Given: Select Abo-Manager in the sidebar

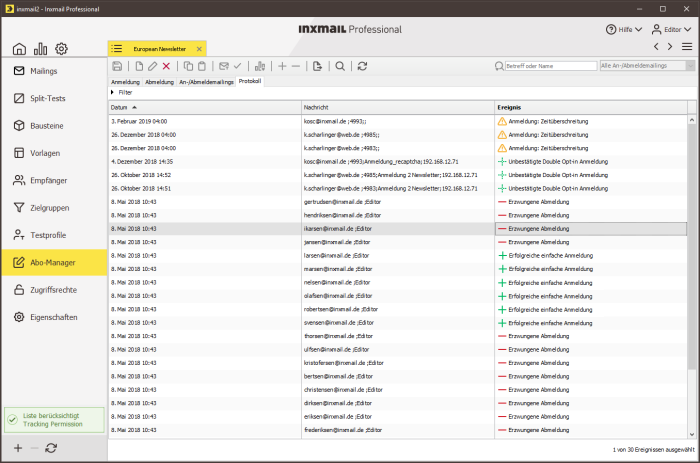Looking at the screenshot, I should [54, 263].
